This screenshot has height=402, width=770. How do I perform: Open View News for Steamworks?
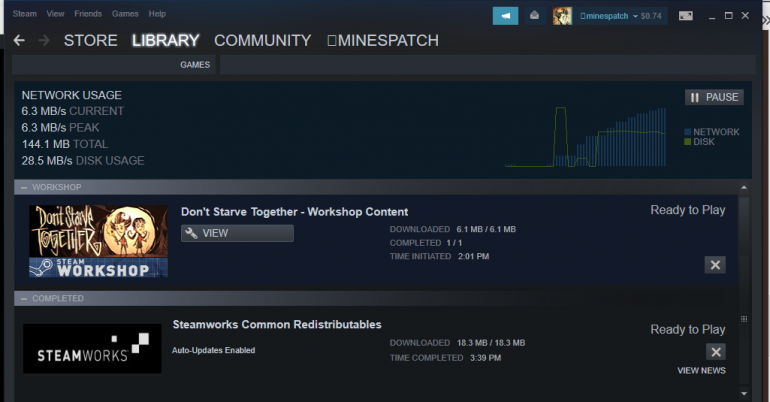coord(701,371)
